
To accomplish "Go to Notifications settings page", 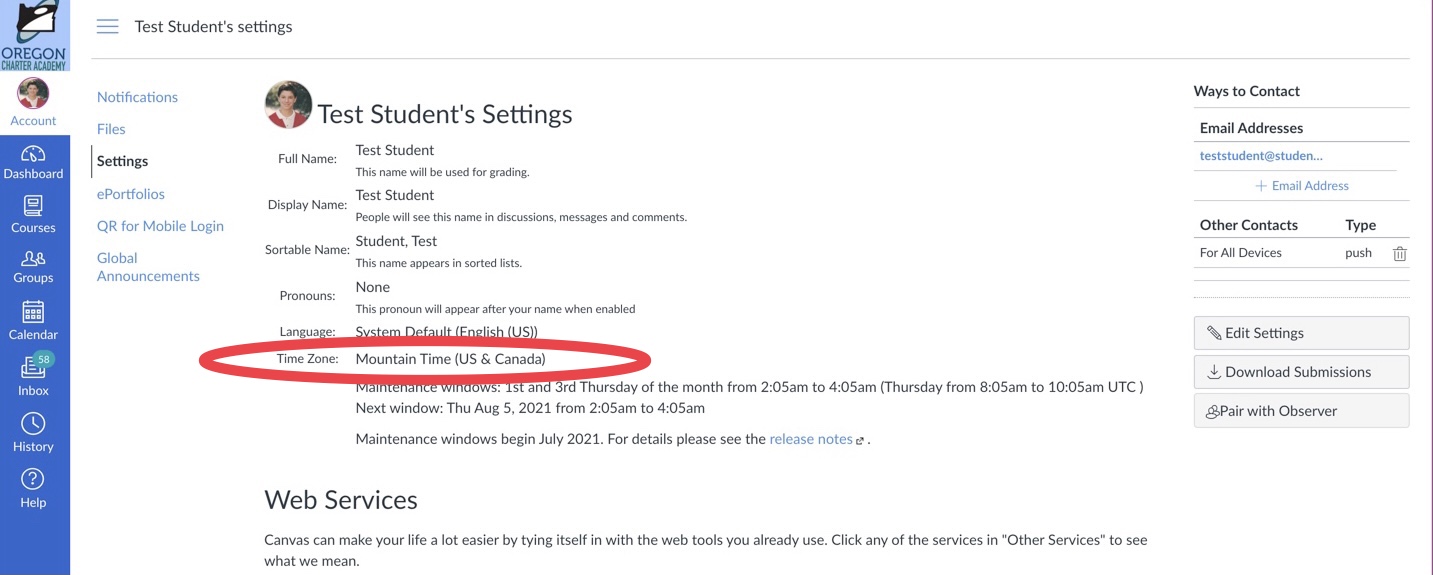I will pos(137,97).
